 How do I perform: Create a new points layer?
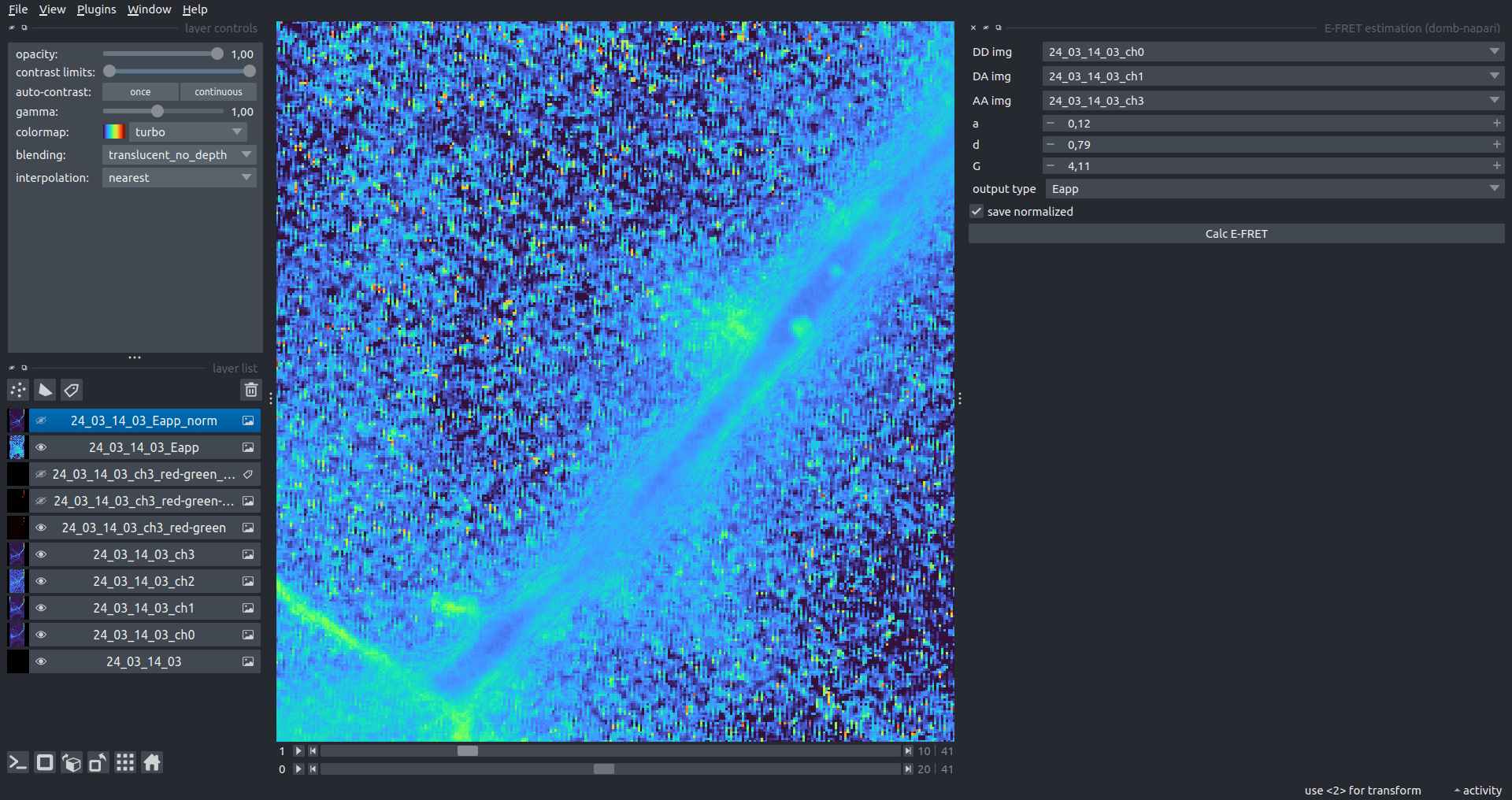point(18,390)
